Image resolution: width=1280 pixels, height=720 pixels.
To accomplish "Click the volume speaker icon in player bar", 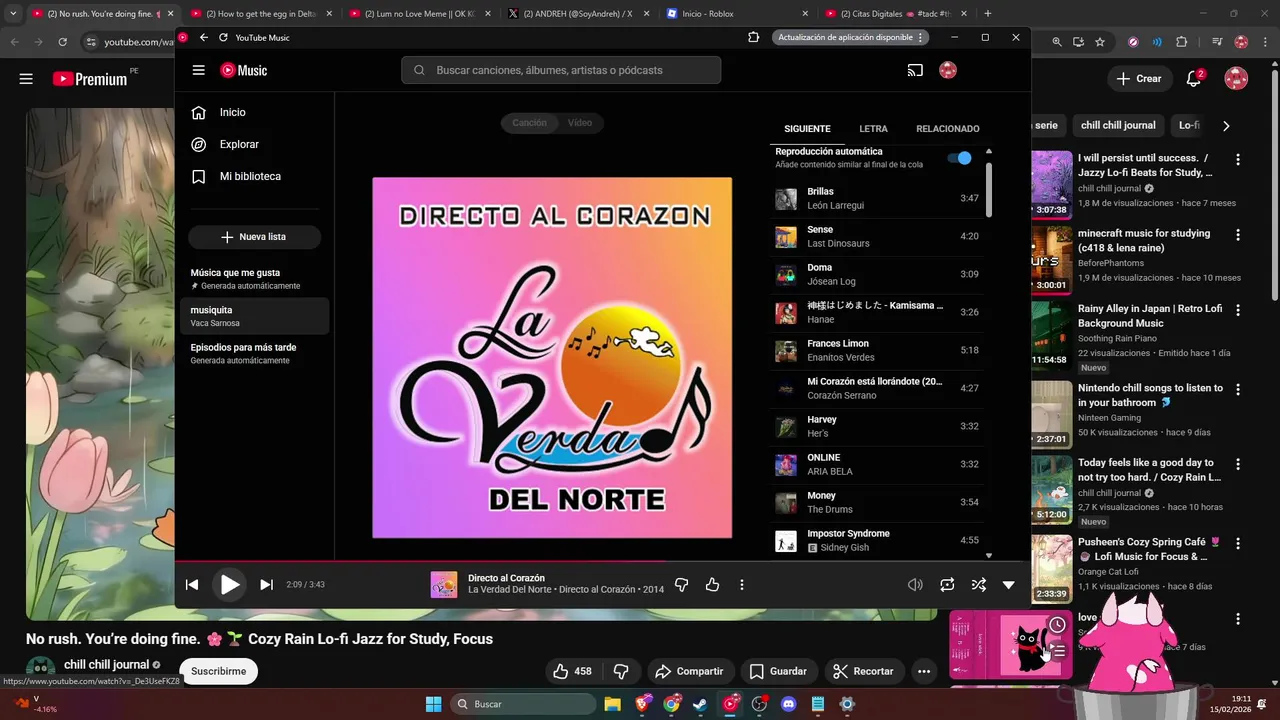I will (915, 585).
